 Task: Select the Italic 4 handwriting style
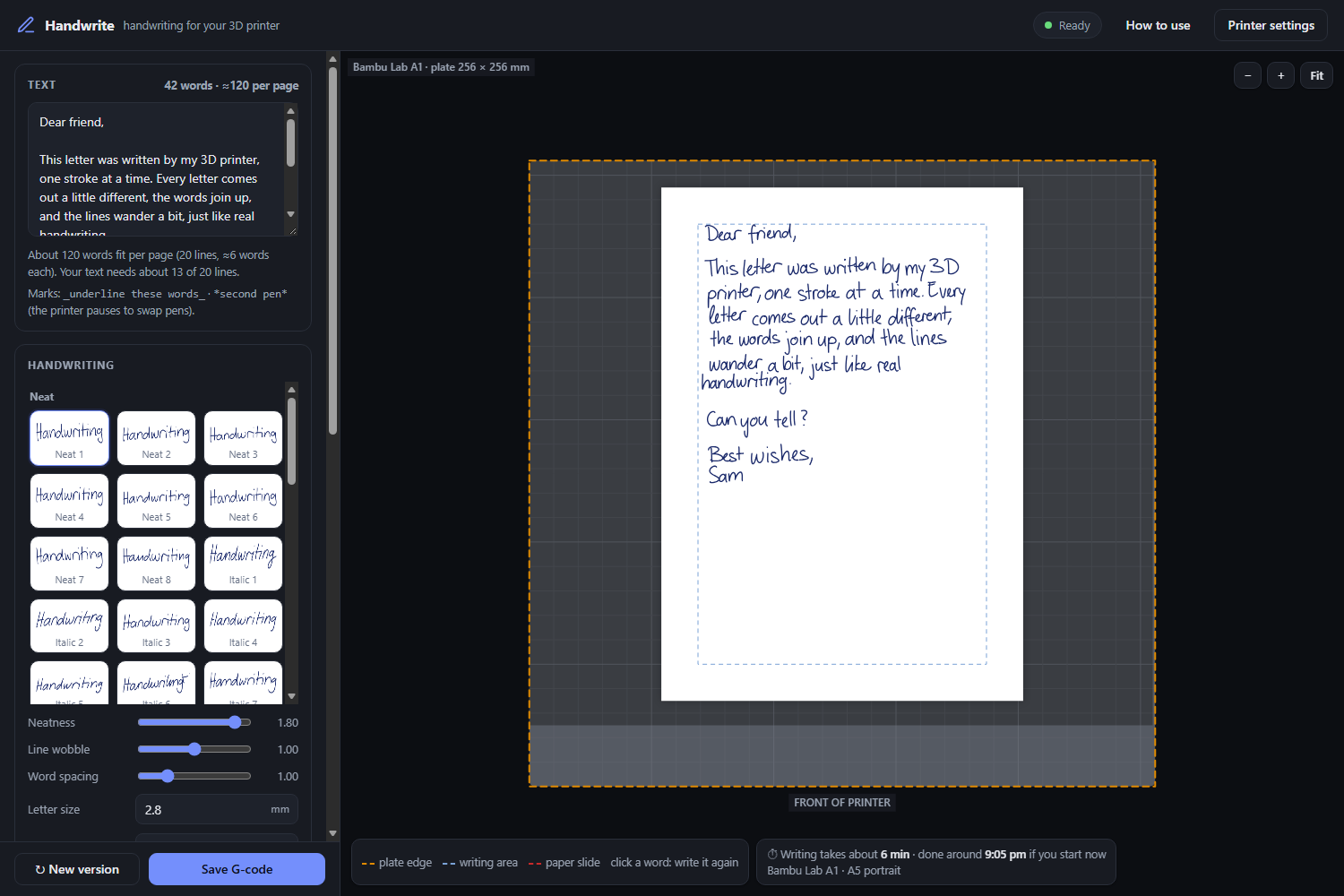point(243,626)
